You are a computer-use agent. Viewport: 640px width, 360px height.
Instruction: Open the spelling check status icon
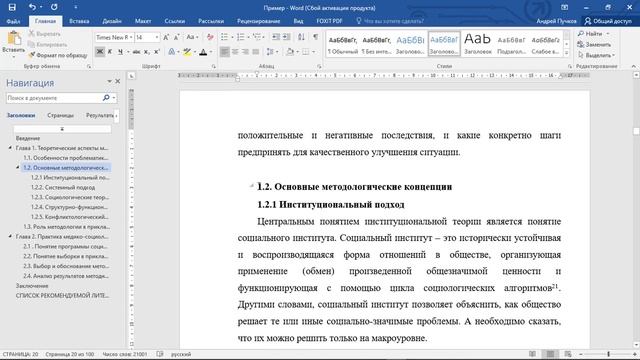pos(160,354)
